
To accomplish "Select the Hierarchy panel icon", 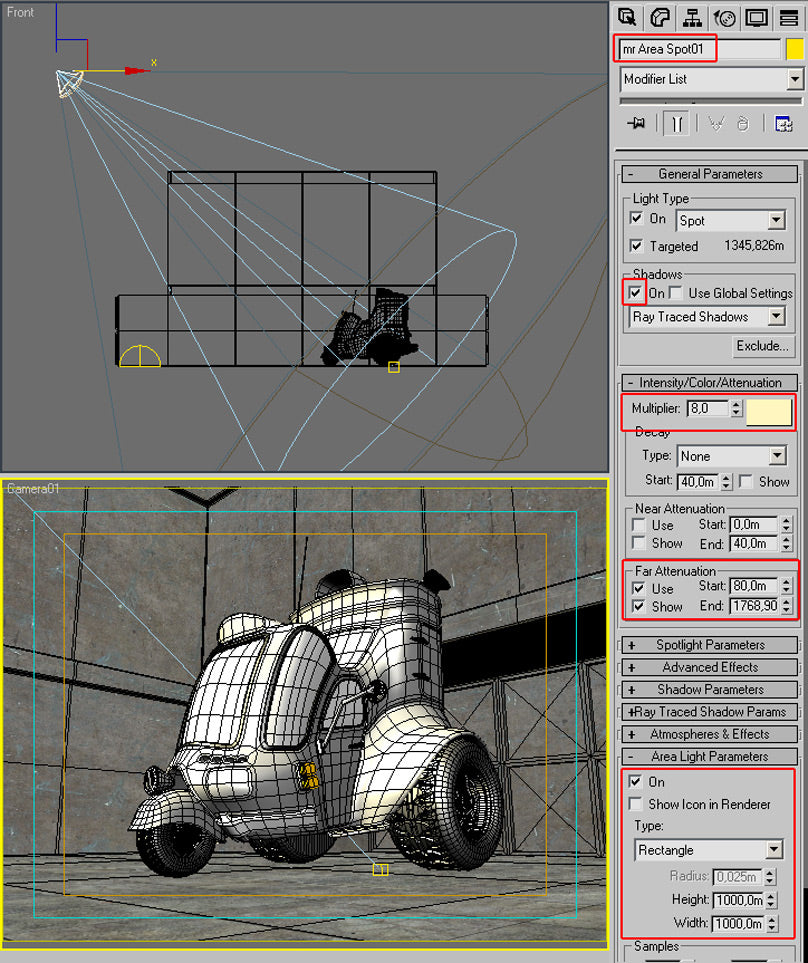I will (691, 17).
